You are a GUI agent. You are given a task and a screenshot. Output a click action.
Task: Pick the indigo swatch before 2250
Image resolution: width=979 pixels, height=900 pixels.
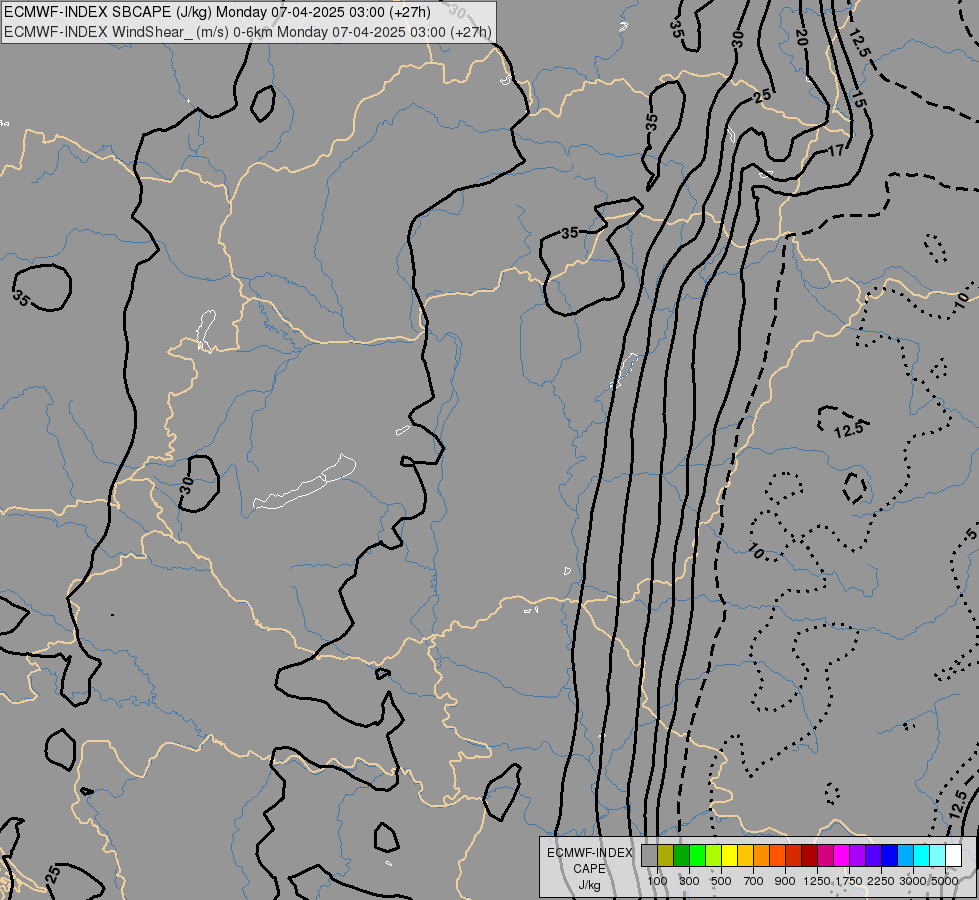873,856
